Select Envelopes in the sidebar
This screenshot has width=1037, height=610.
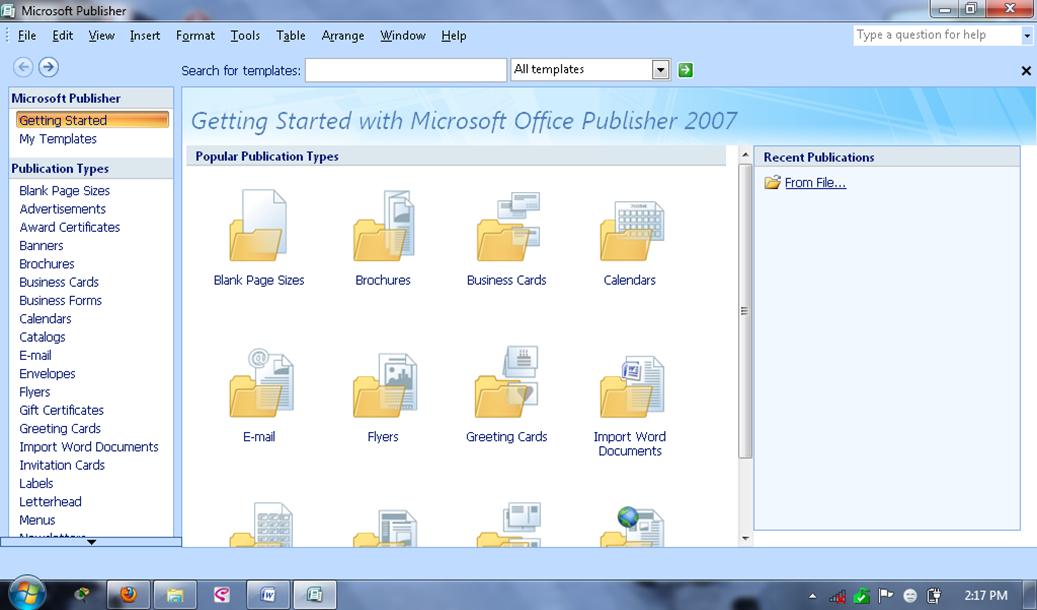tap(47, 374)
